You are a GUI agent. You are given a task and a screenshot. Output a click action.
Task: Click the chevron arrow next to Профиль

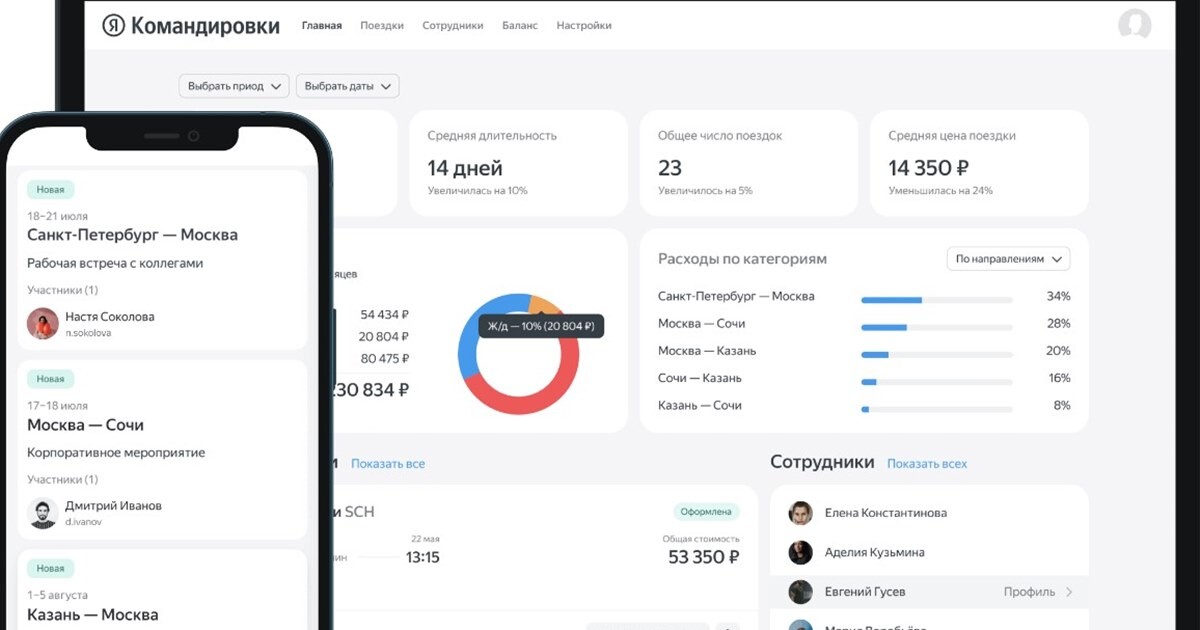tap(1069, 592)
